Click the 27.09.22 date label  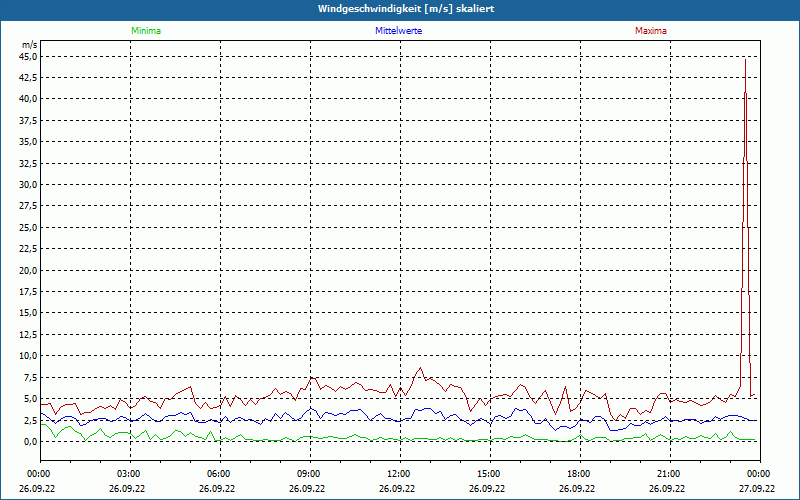pos(757,488)
